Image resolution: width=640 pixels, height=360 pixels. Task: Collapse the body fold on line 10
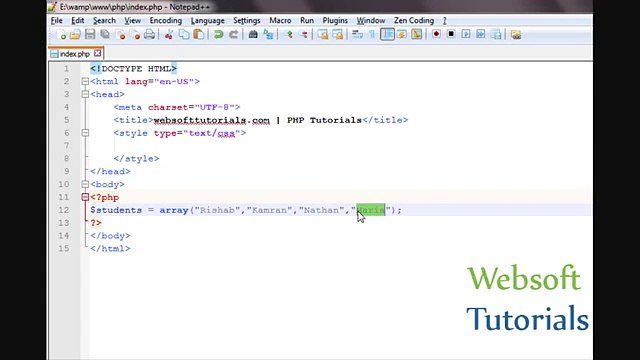[x=85, y=184]
